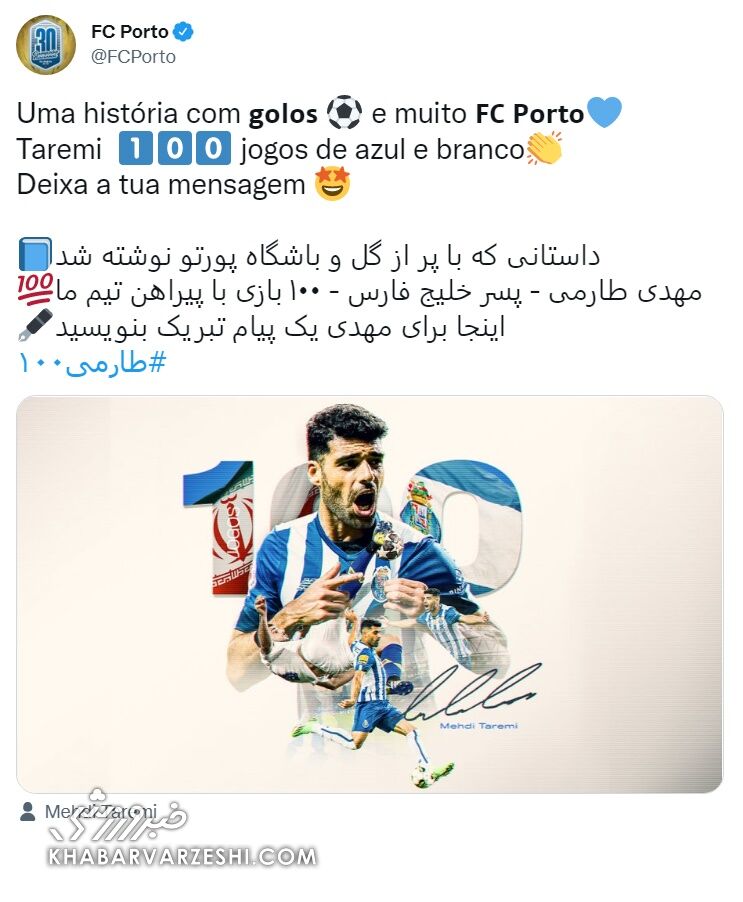Viewport: 743px width, 902px height.
Task: Click the blue heart emoji
Action: [603, 112]
